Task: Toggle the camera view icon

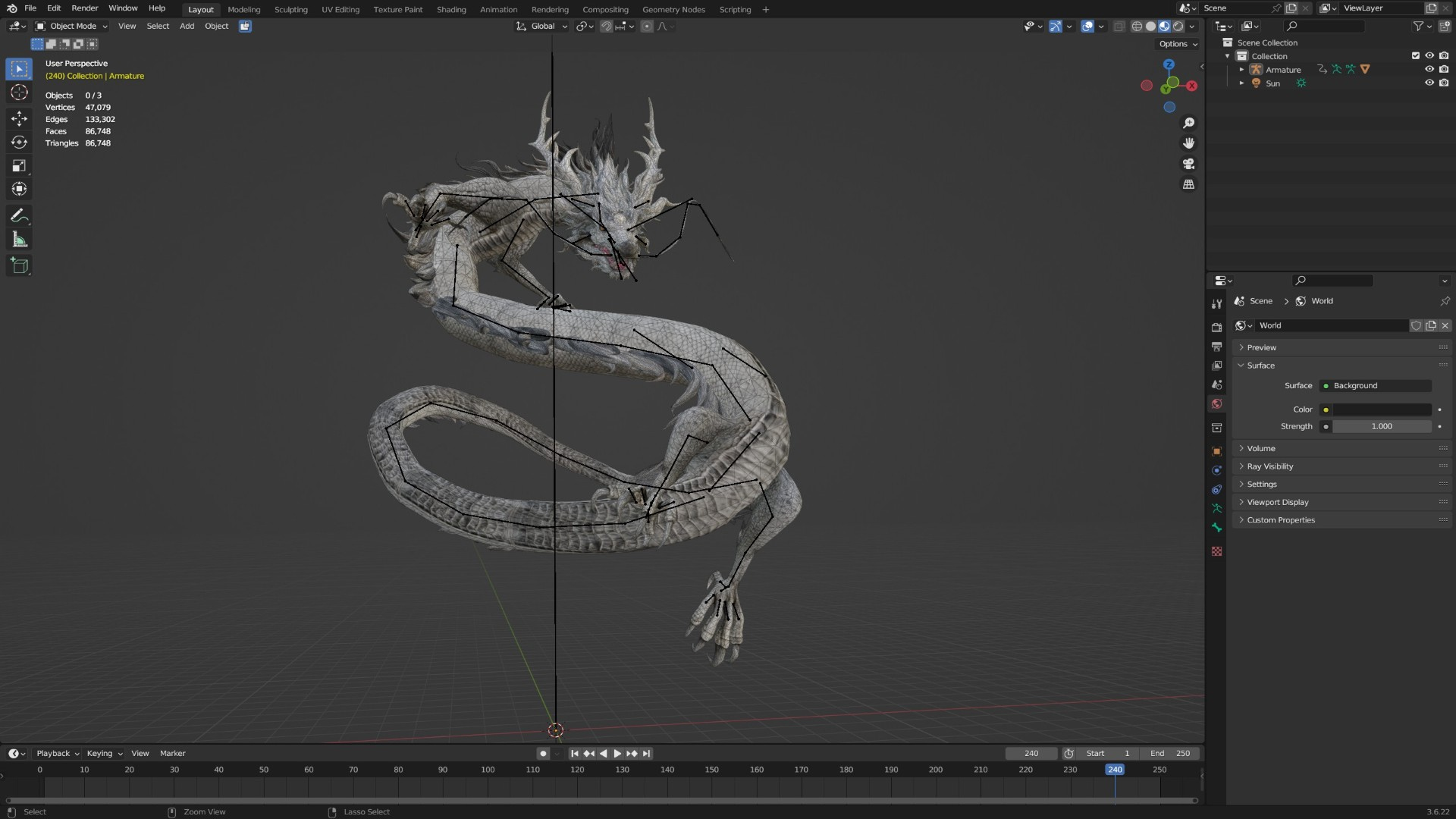Action: point(1188,164)
